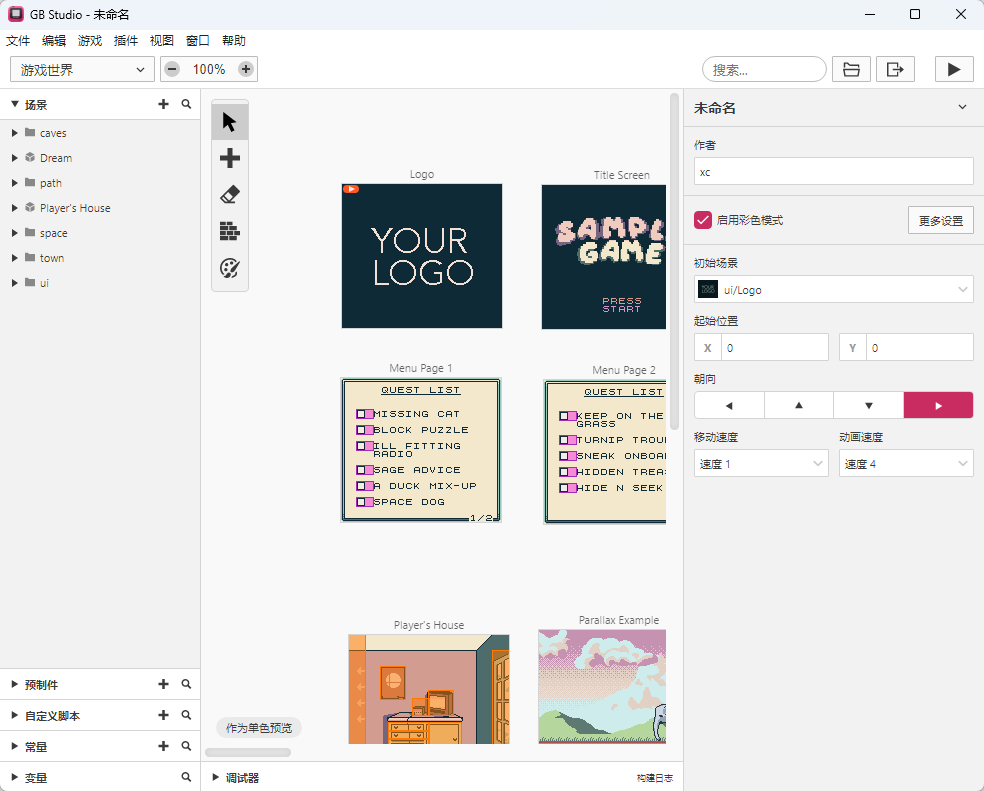Viewport: 984px width, 791px height.
Task: Expand the Dream scene group
Action: 14,158
